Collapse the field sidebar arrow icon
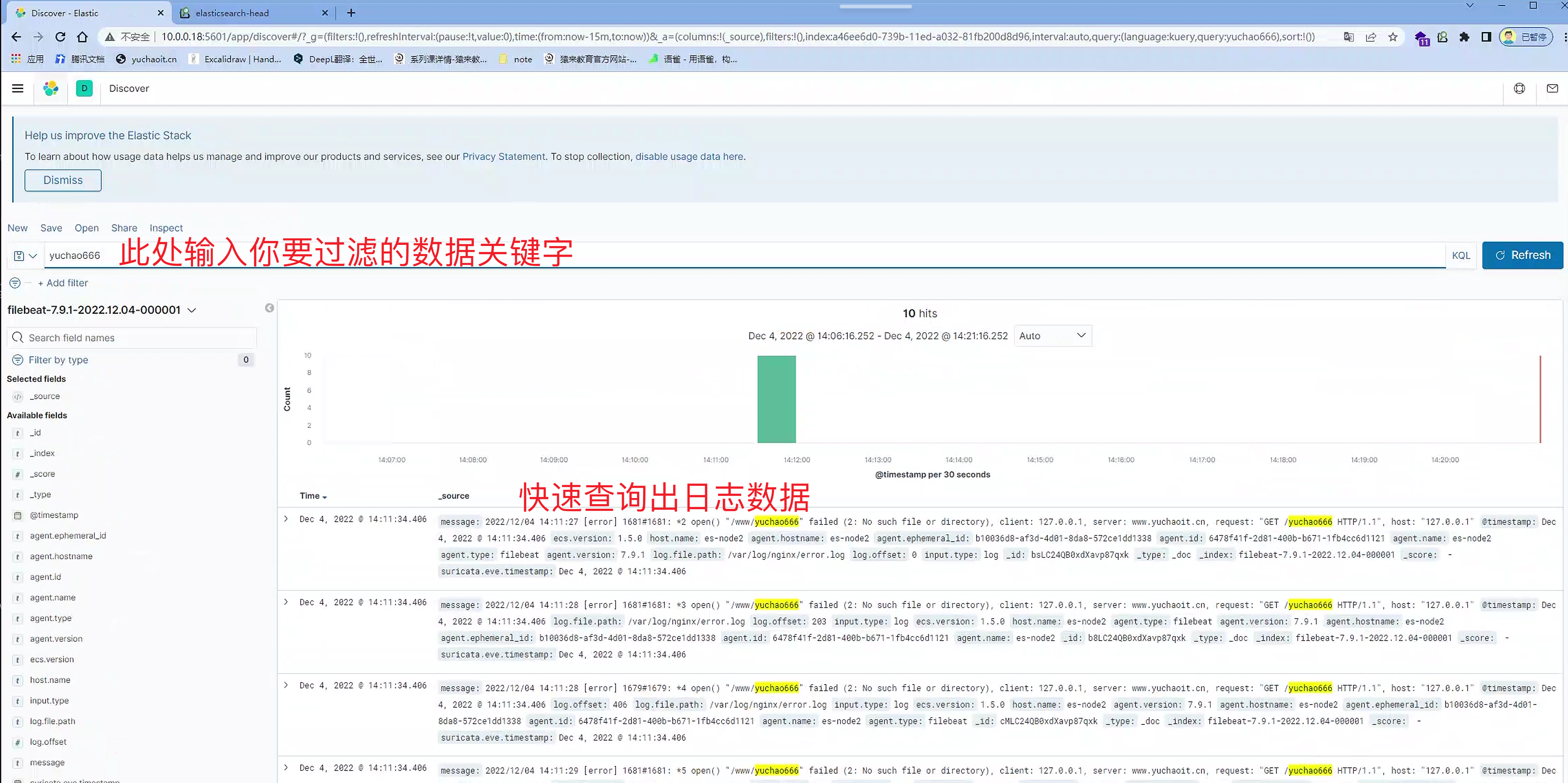Image resolution: width=1568 pixels, height=783 pixels. (x=269, y=308)
